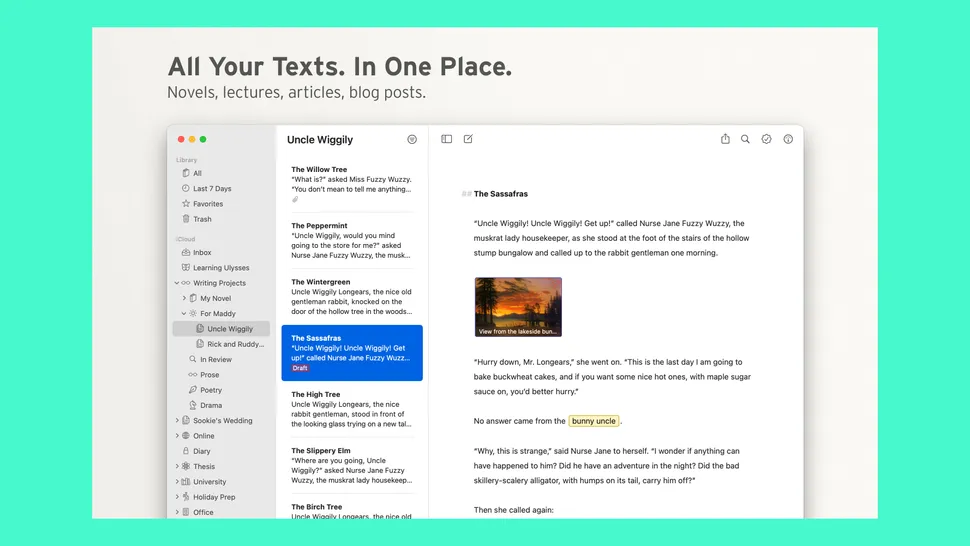Viewport: 970px width, 546px height.
Task: Collapse the Writing Projects group
Action: pos(177,283)
